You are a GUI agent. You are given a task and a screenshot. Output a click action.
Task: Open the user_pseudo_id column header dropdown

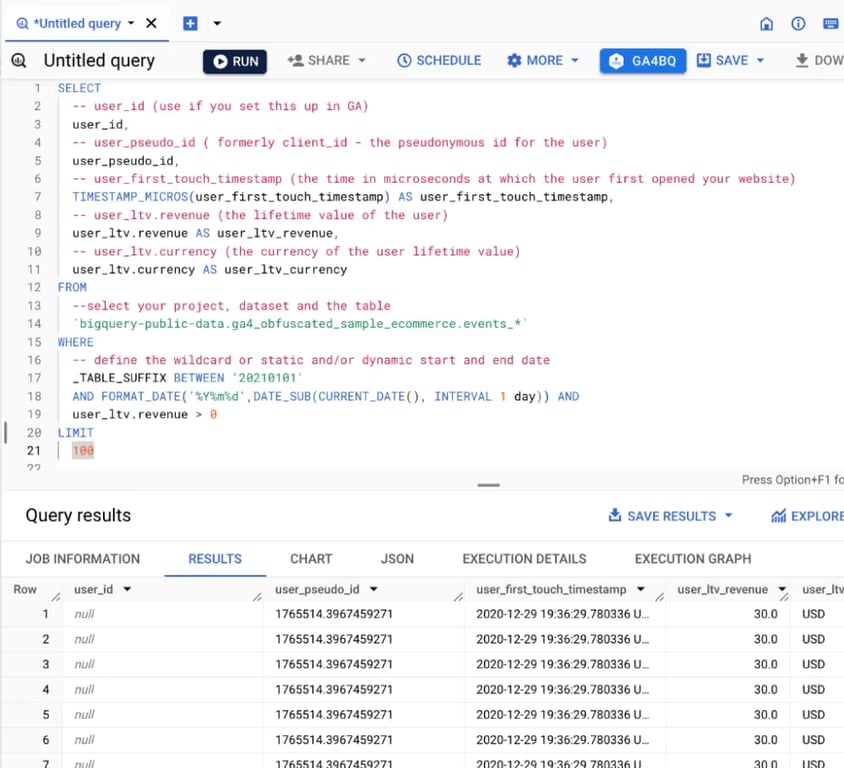374,589
